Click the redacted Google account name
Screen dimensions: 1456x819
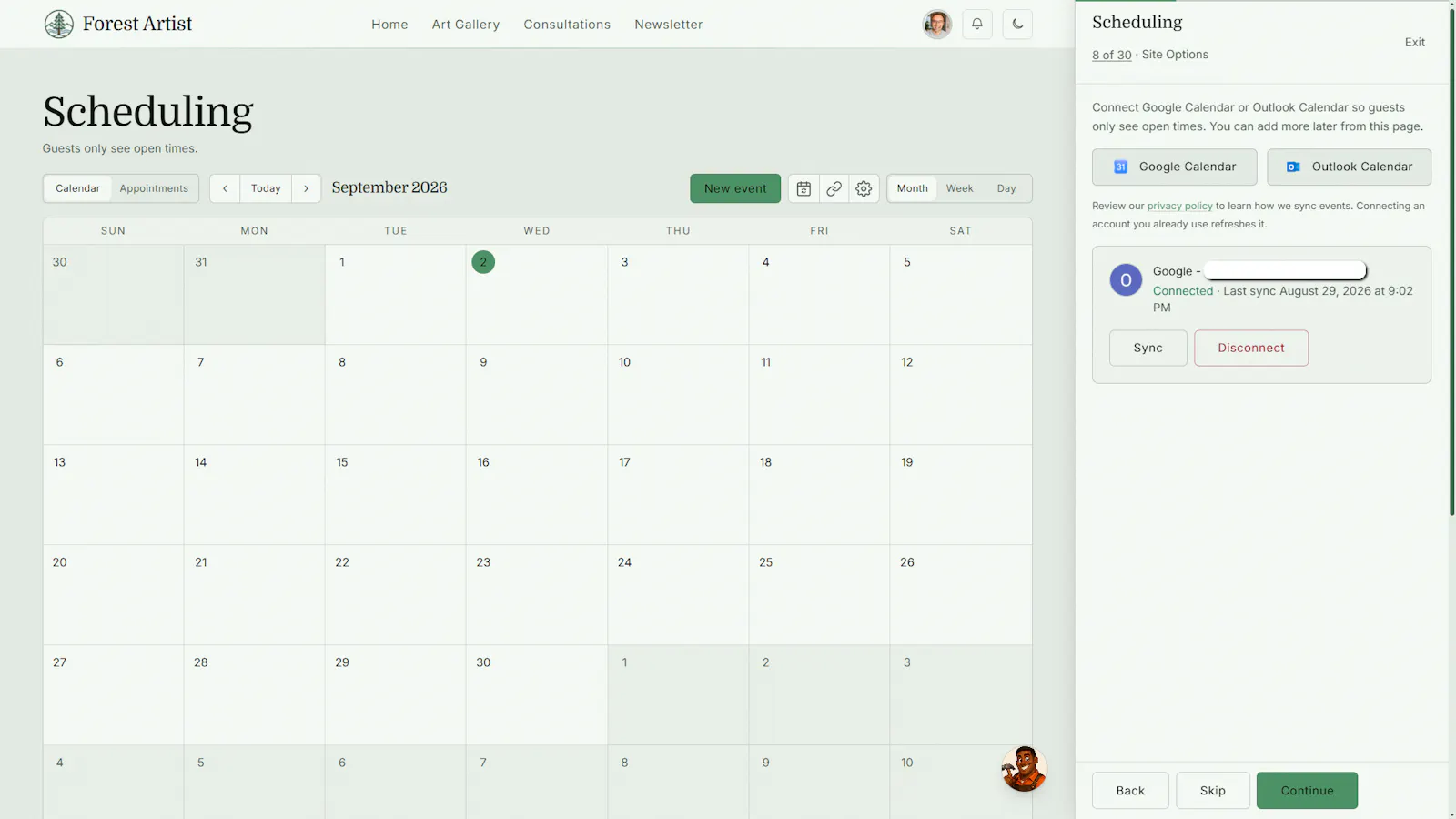[1285, 270]
